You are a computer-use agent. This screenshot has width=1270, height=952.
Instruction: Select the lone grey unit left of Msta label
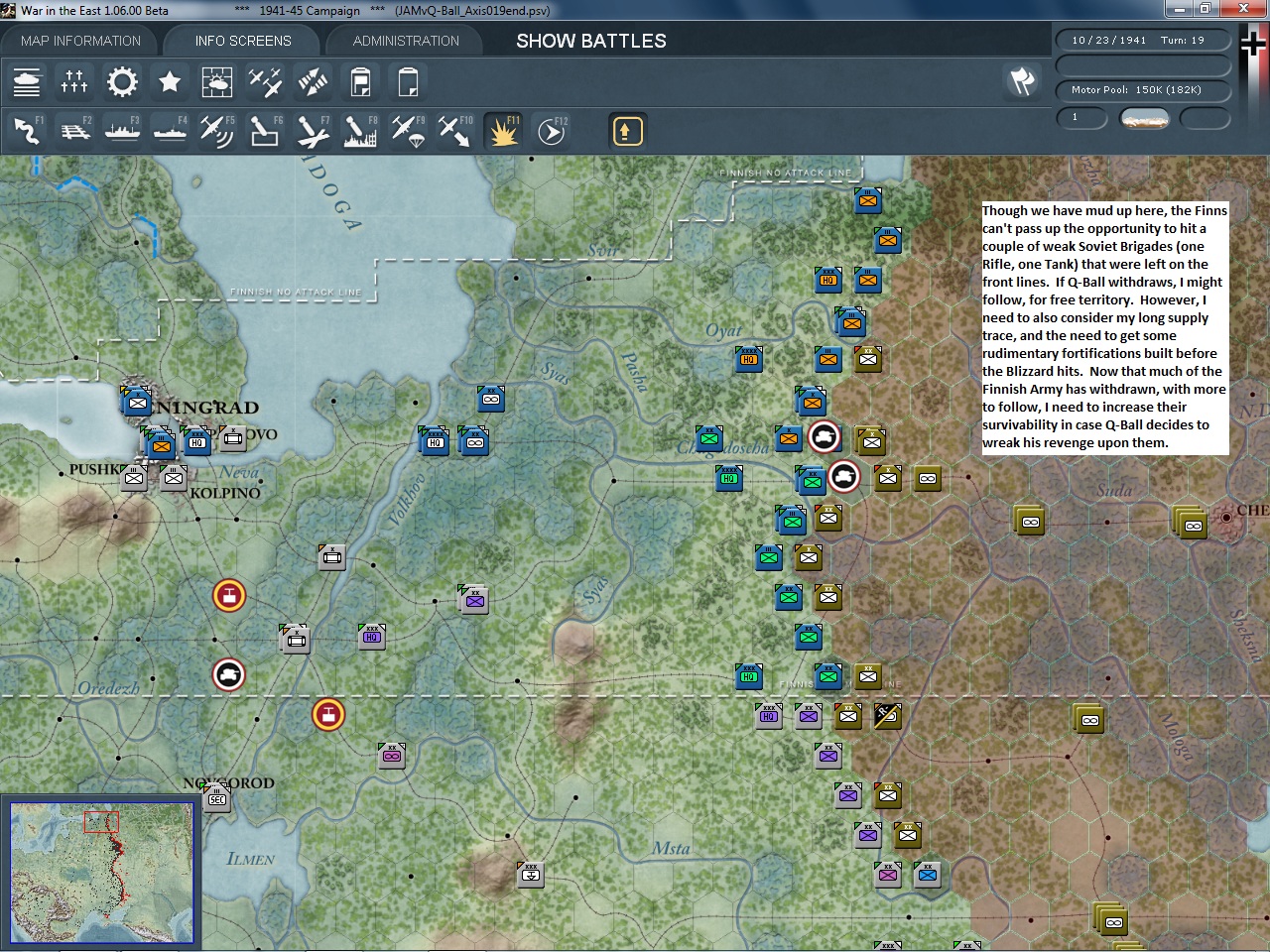tap(531, 875)
